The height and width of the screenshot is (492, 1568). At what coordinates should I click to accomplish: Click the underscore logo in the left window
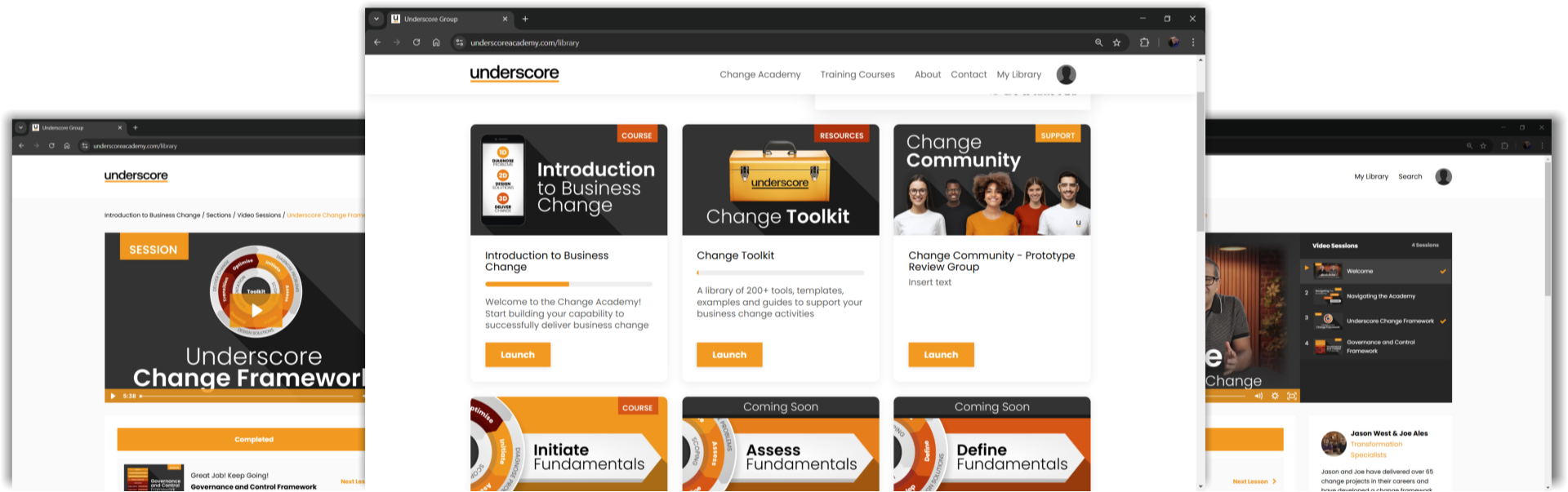(x=136, y=175)
